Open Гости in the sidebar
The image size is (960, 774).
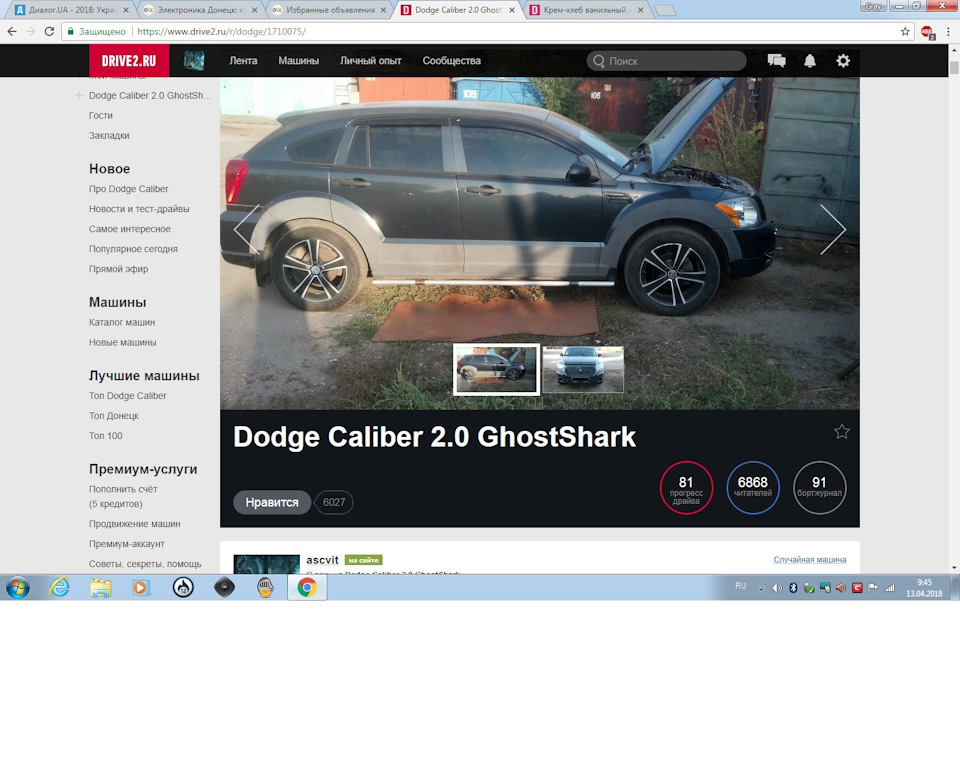point(100,115)
